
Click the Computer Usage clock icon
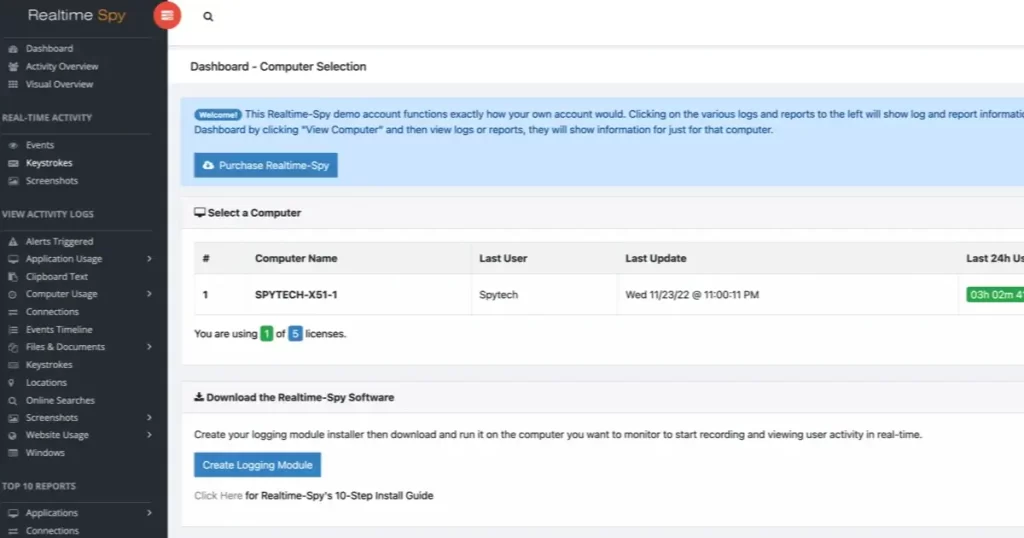pyautogui.click(x=12, y=294)
